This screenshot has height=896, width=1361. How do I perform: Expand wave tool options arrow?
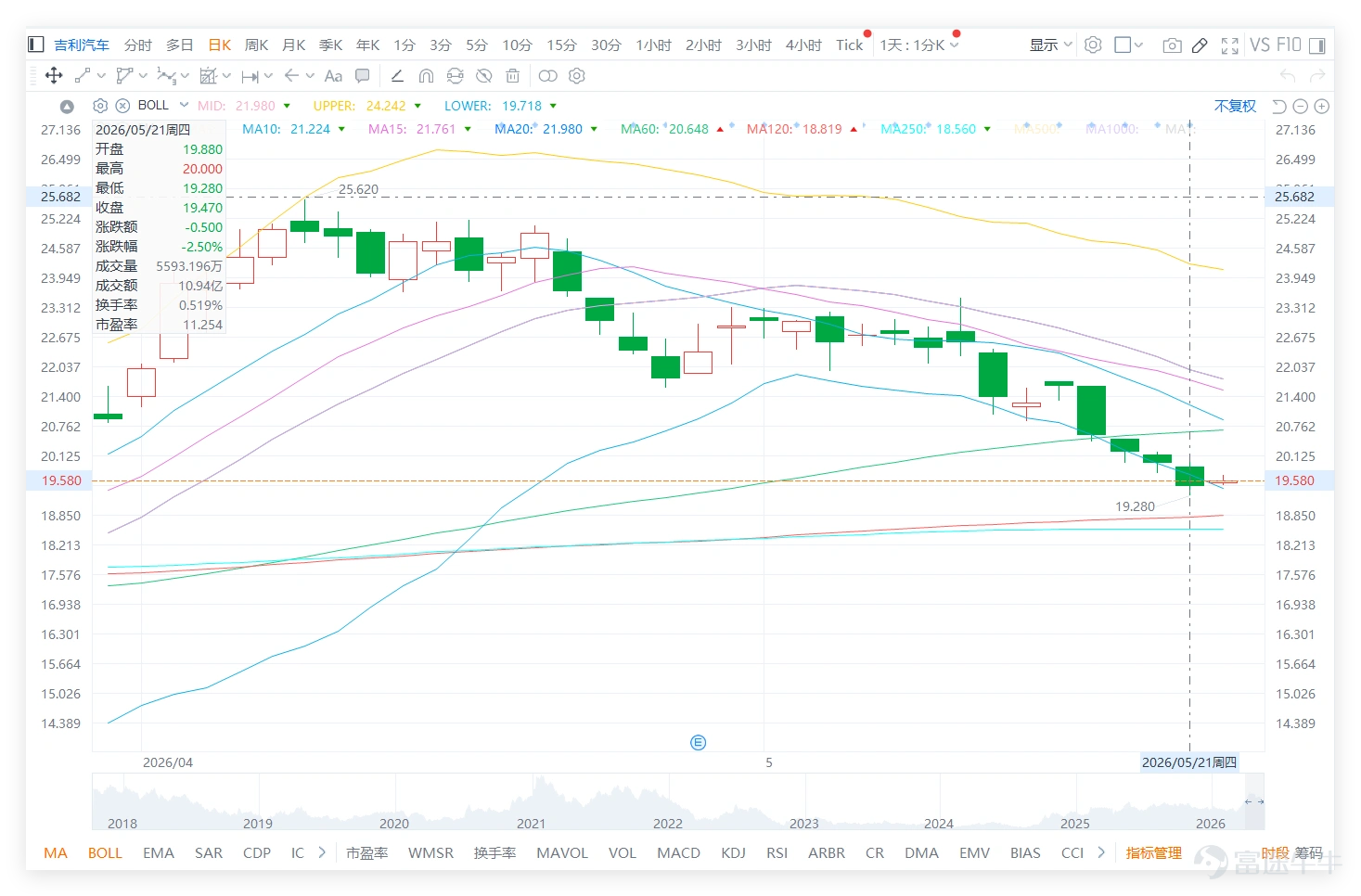[x=185, y=76]
